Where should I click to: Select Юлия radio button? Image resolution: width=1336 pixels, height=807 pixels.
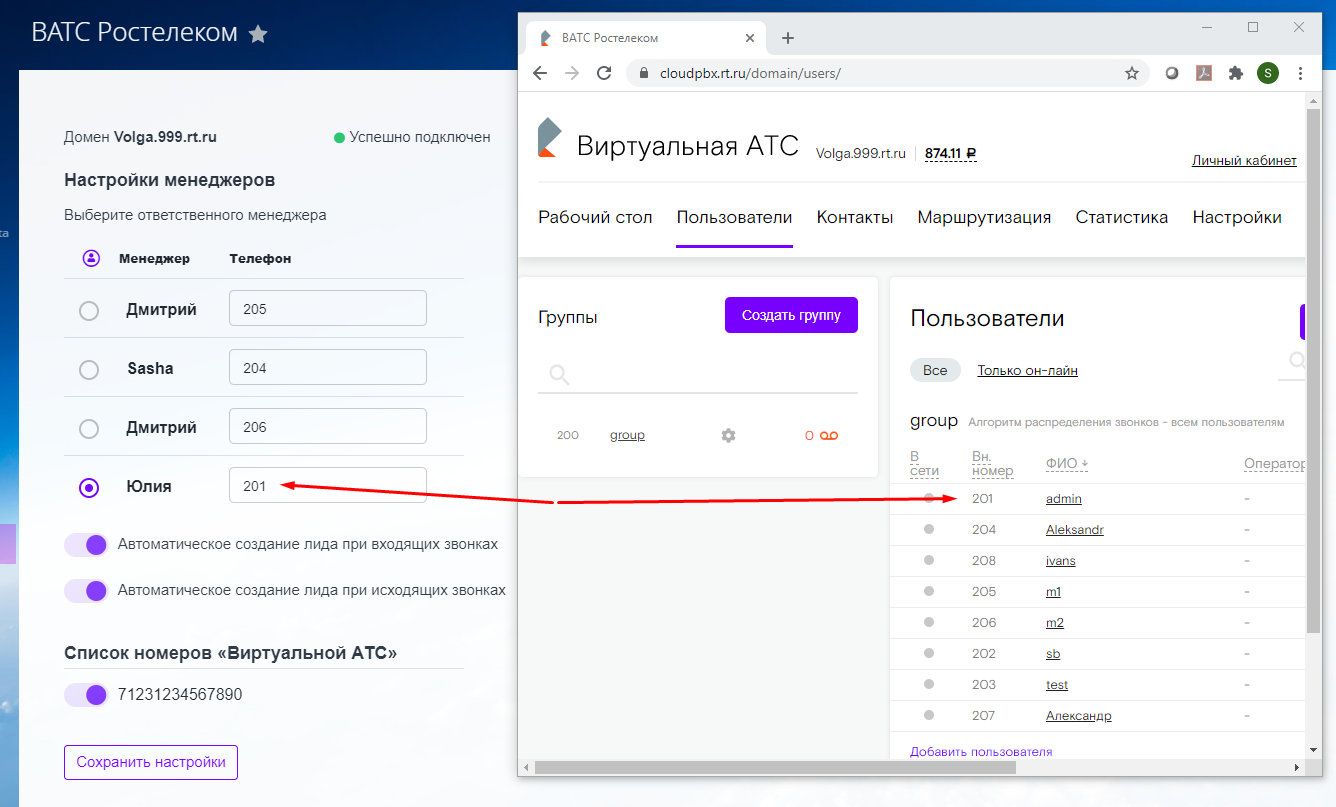pos(89,487)
